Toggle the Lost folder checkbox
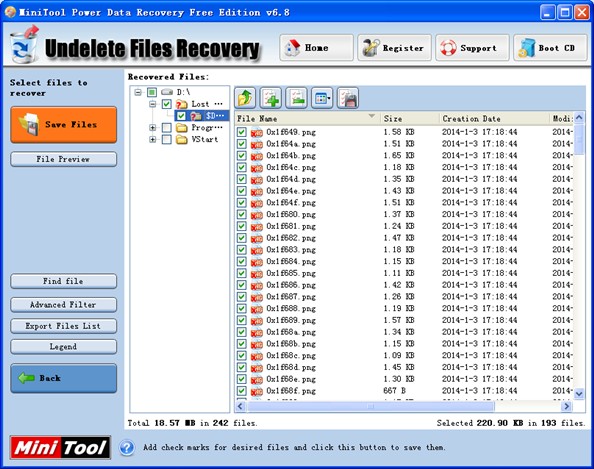594x469 pixels. (x=167, y=104)
